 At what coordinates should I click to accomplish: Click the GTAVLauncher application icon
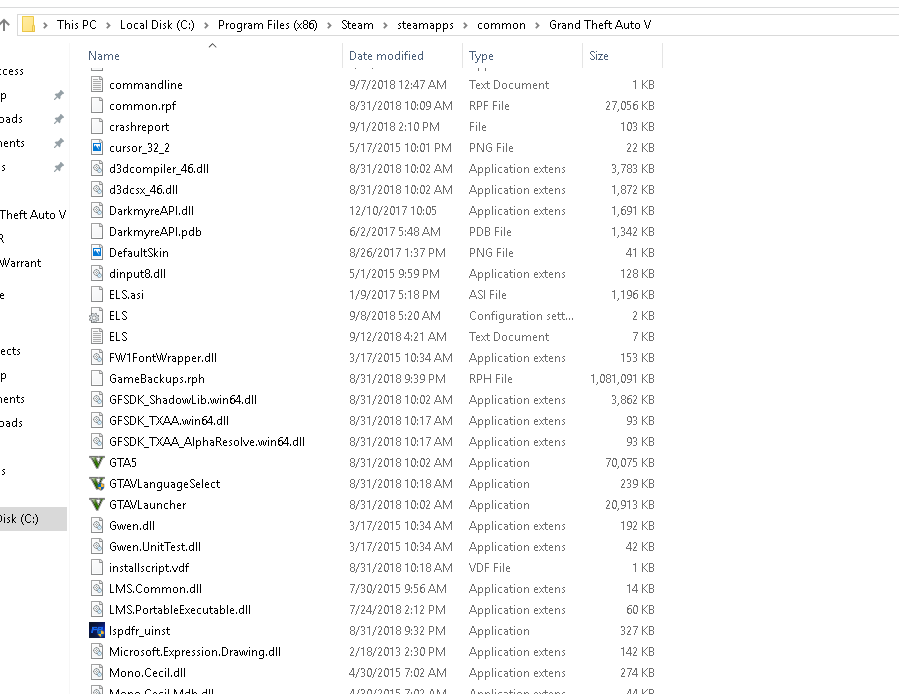click(x=97, y=505)
